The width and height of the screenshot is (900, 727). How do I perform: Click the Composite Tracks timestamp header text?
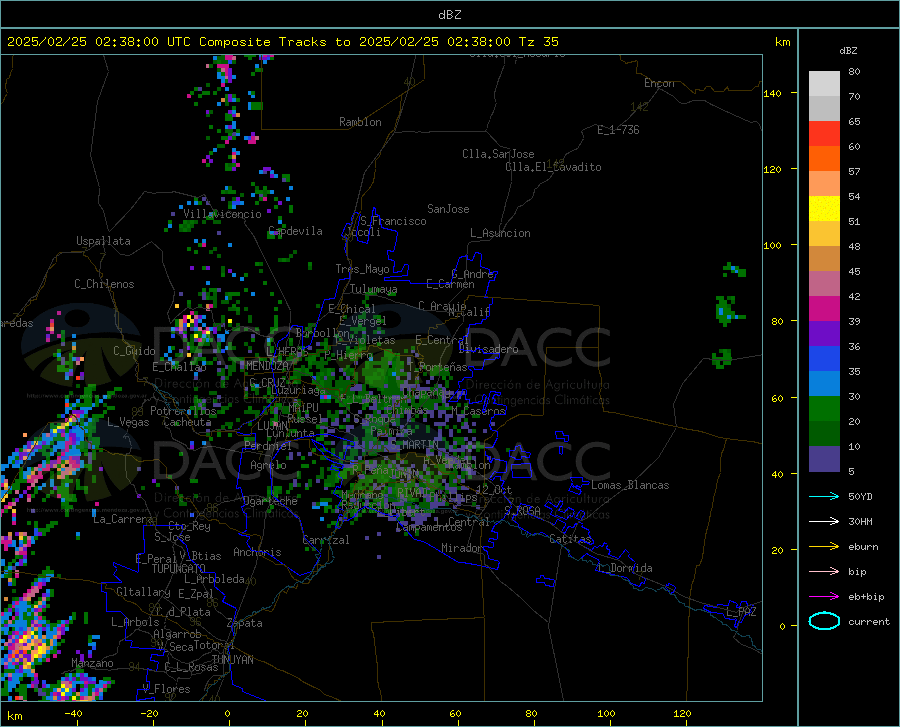pos(282,42)
